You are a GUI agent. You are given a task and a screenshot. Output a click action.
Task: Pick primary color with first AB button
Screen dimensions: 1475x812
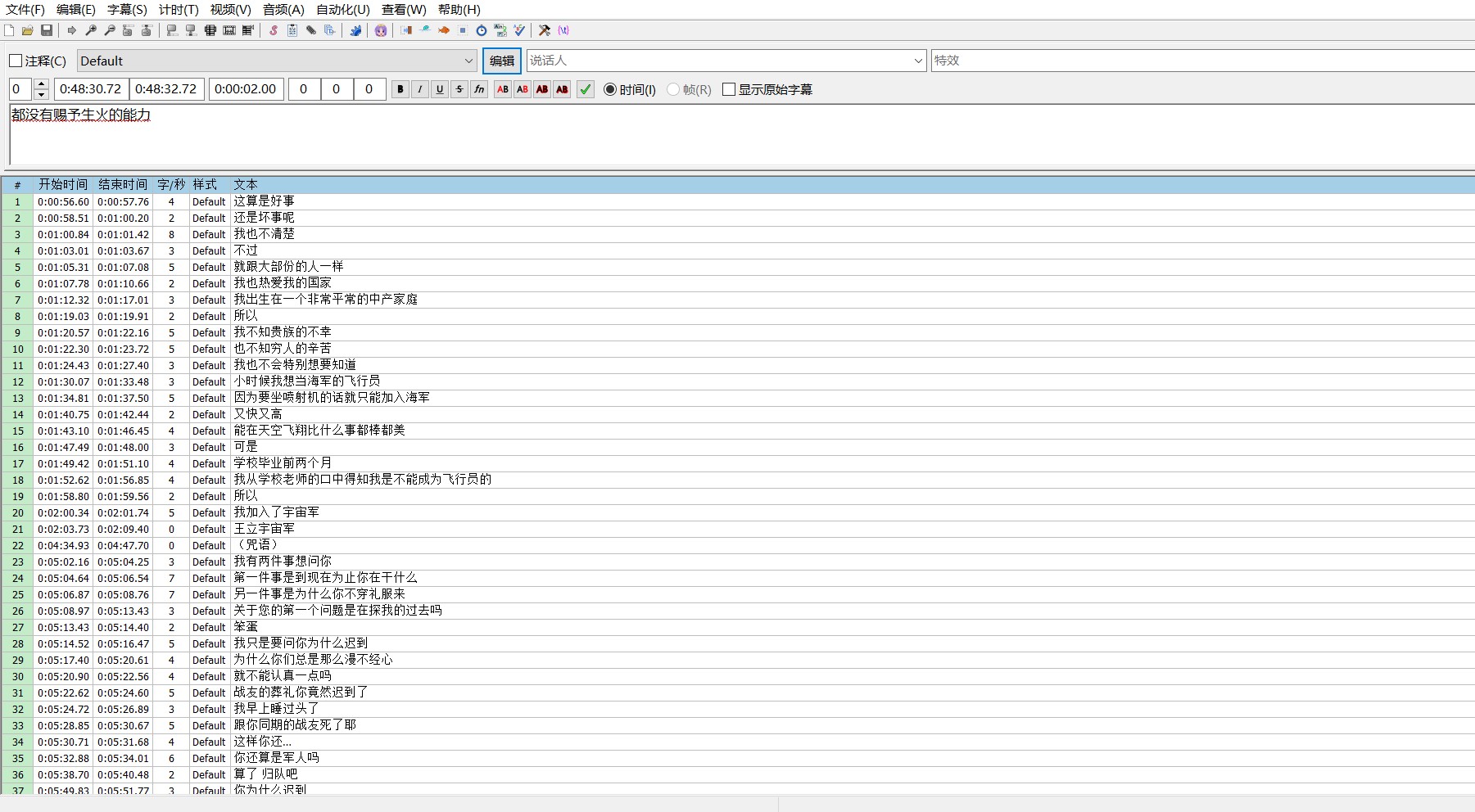click(503, 89)
